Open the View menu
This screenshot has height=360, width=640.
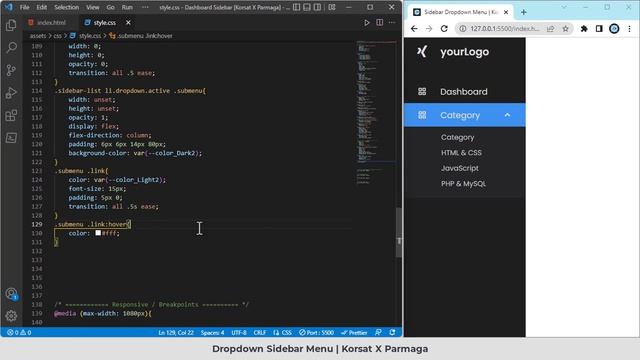93,7
